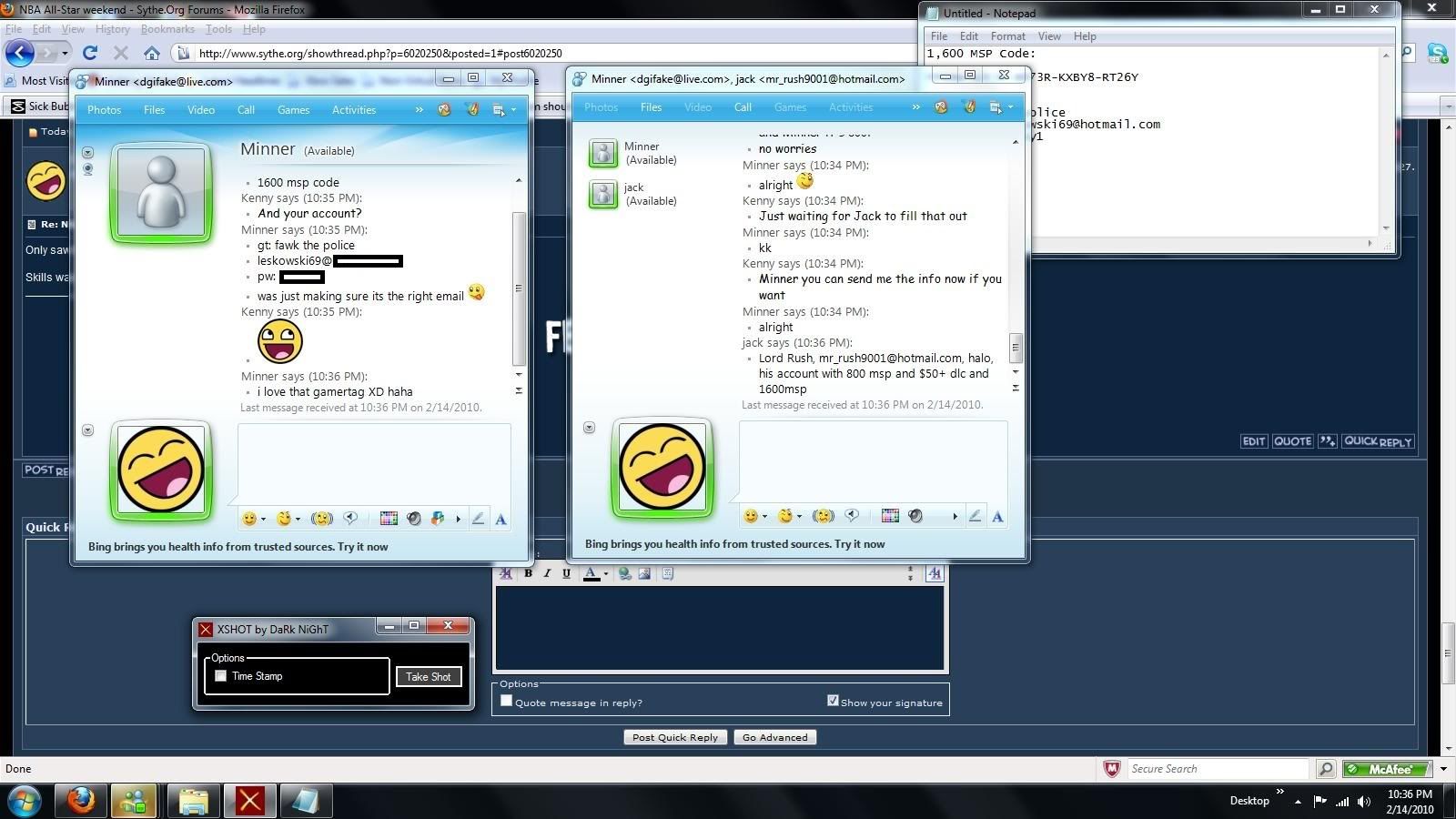Insert image in quick reply editor

644,573
